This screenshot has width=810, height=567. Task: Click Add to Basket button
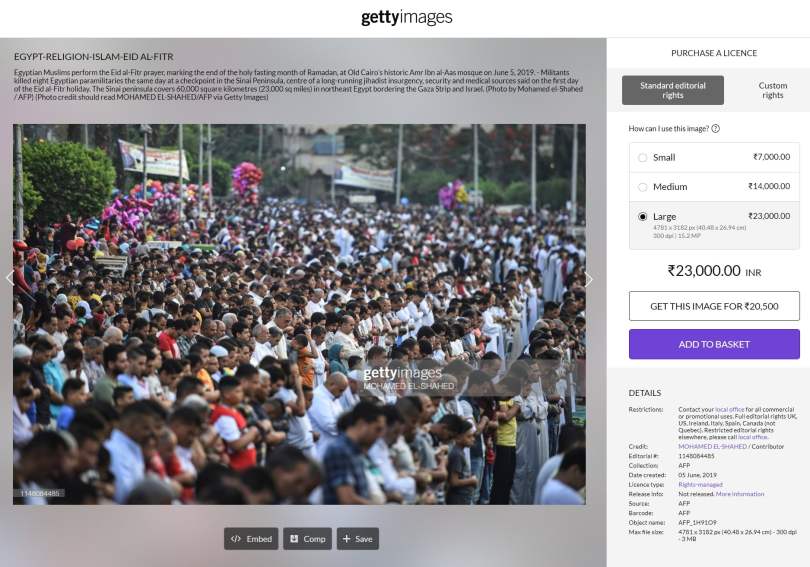click(x=714, y=344)
